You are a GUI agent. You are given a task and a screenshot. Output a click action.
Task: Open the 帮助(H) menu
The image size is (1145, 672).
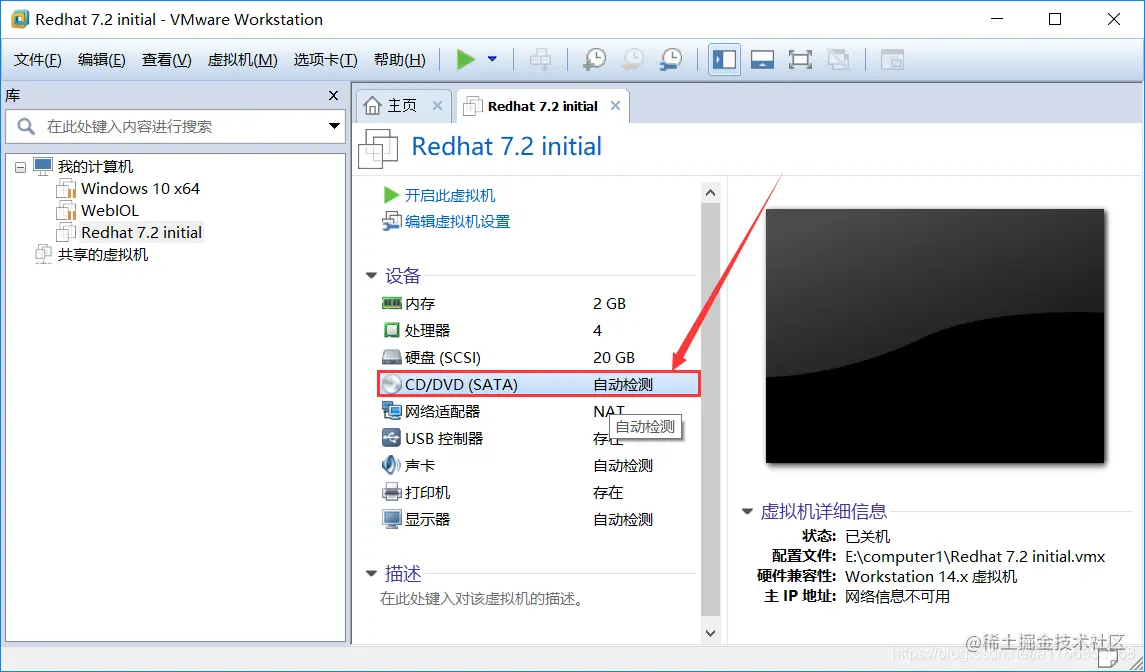click(x=399, y=60)
